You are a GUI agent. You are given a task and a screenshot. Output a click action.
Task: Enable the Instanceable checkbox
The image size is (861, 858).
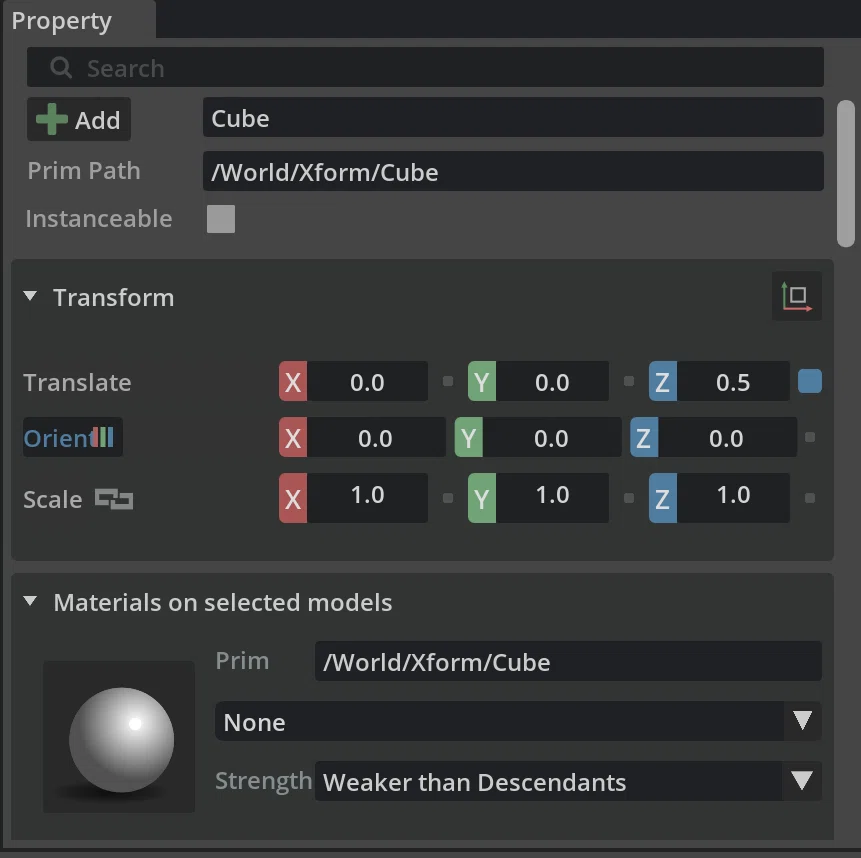point(221,219)
